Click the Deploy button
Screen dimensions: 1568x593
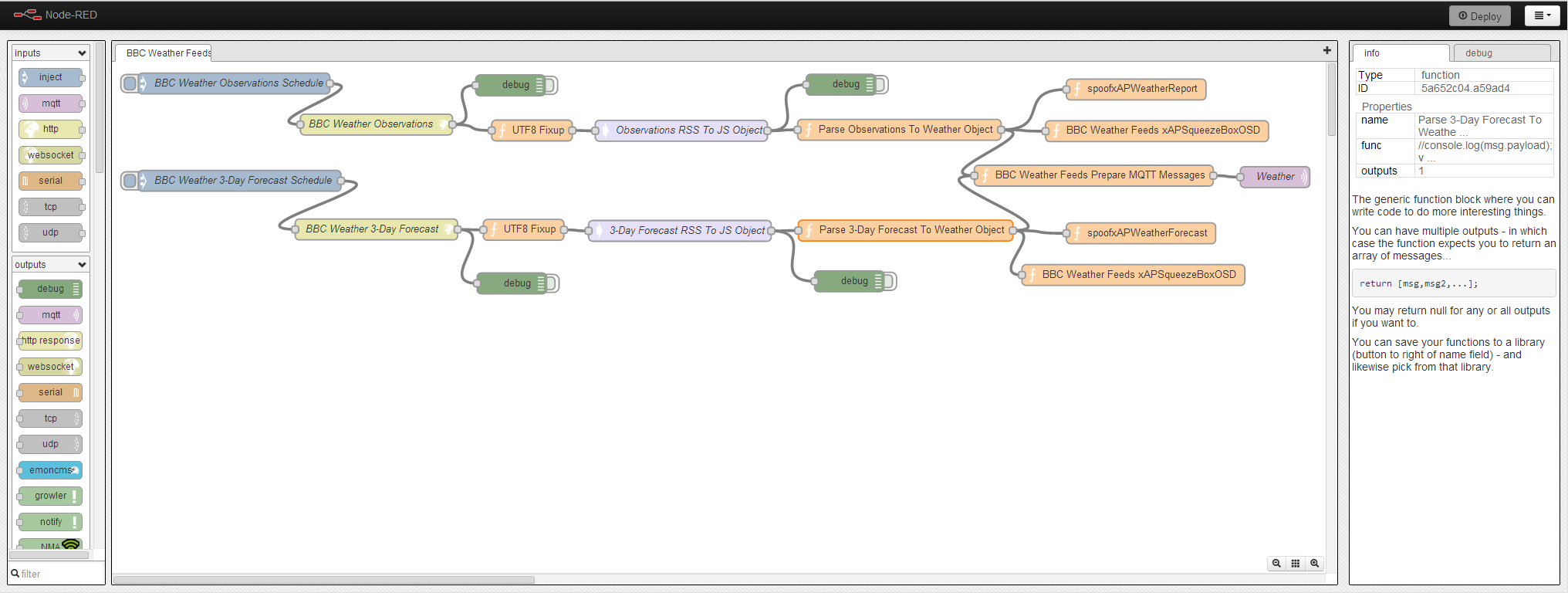coord(1479,15)
